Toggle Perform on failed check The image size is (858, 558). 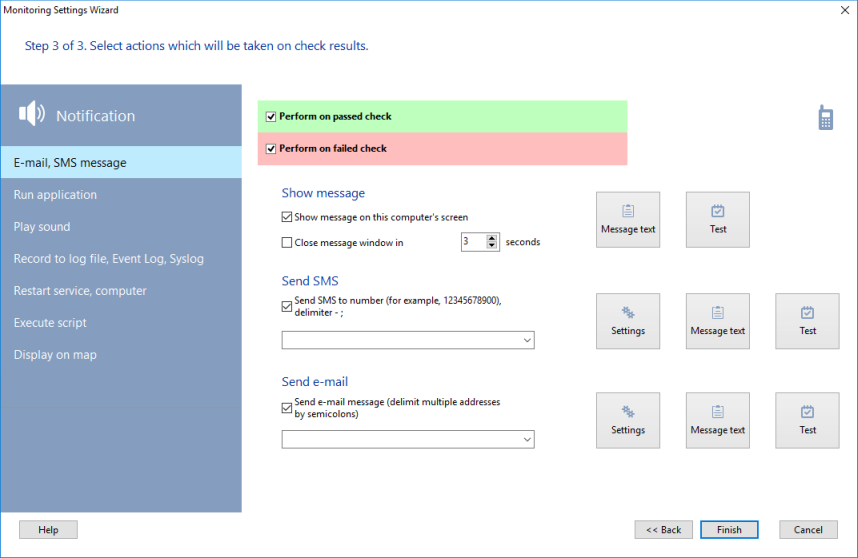(271, 149)
